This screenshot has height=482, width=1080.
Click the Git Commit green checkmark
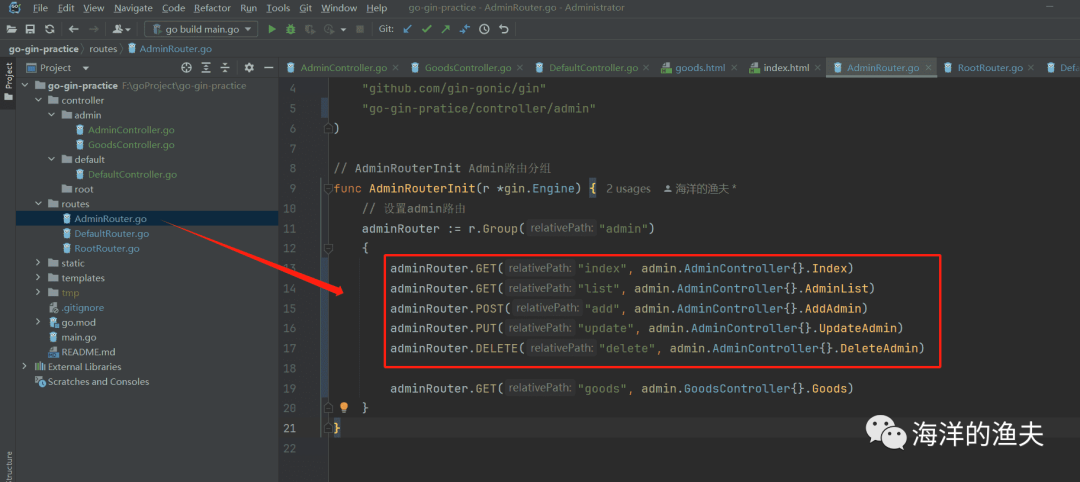(x=426, y=29)
